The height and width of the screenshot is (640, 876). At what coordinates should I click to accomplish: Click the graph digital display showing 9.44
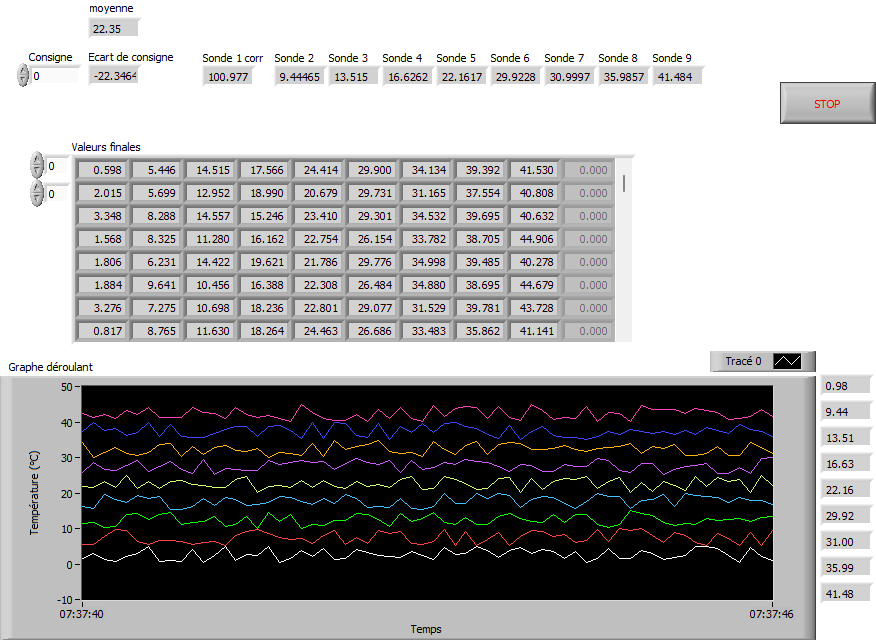point(845,412)
